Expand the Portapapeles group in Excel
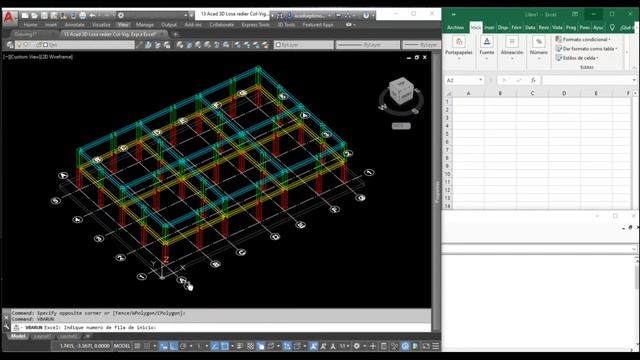640x360 pixels. tap(459, 48)
